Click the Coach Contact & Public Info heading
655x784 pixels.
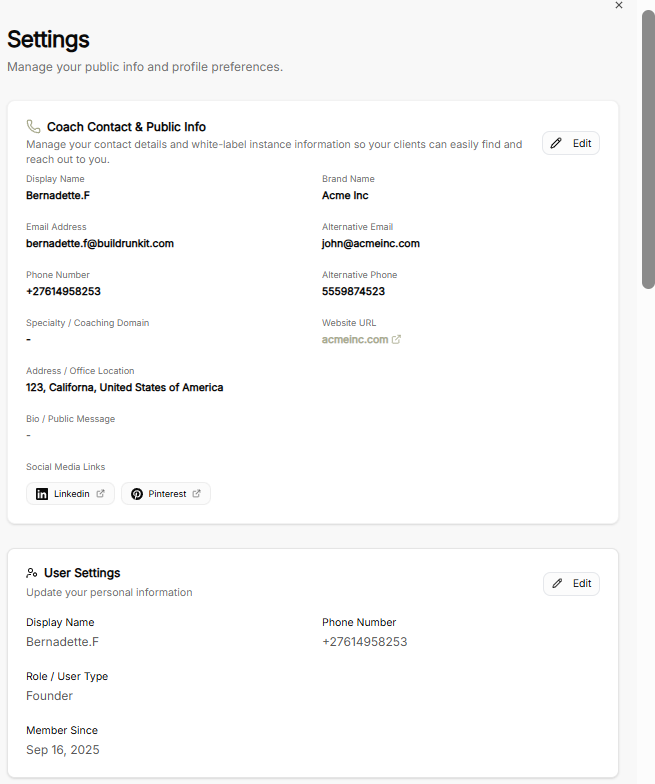[126, 127]
